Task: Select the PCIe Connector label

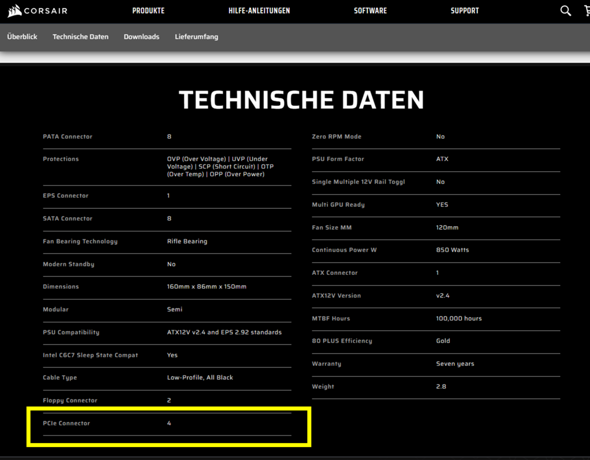Action: click(x=66, y=423)
